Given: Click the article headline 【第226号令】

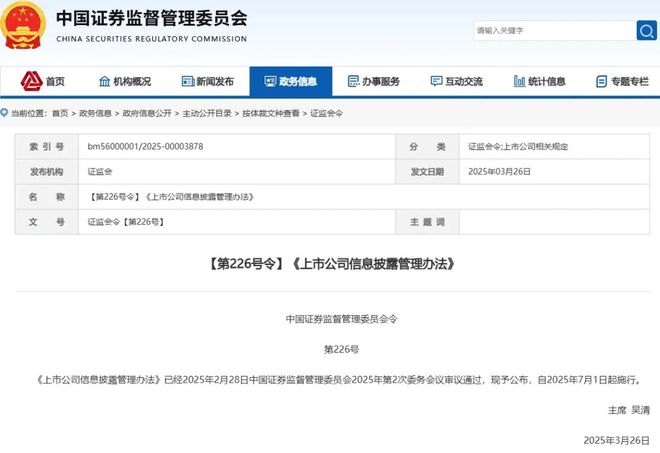Looking at the screenshot, I should pyautogui.click(x=332, y=264).
